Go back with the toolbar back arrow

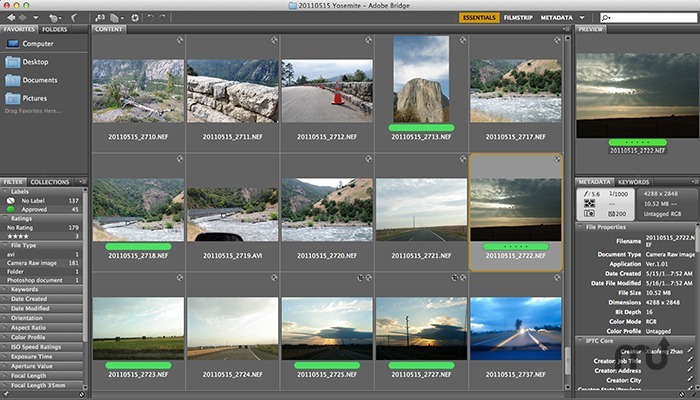(x=10, y=17)
